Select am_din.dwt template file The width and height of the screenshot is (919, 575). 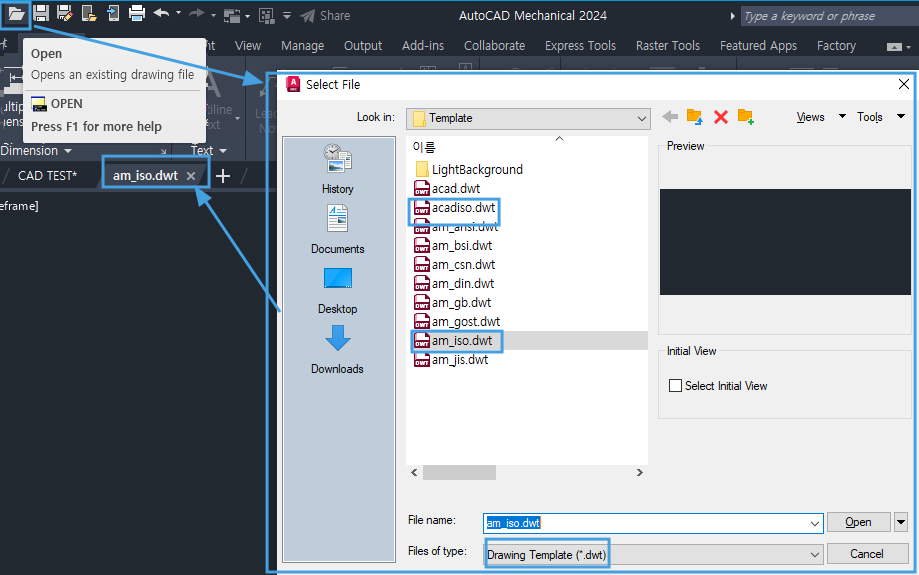[x=454, y=284]
